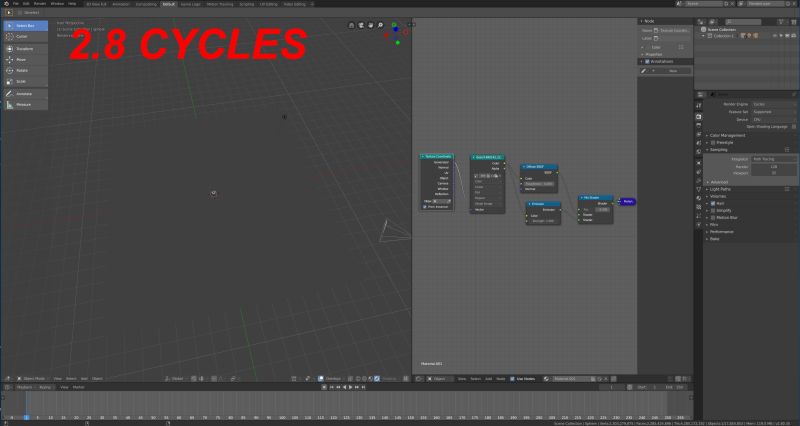Select the Rotate tool
This screenshot has width=800, height=426.
[x=26, y=70]
